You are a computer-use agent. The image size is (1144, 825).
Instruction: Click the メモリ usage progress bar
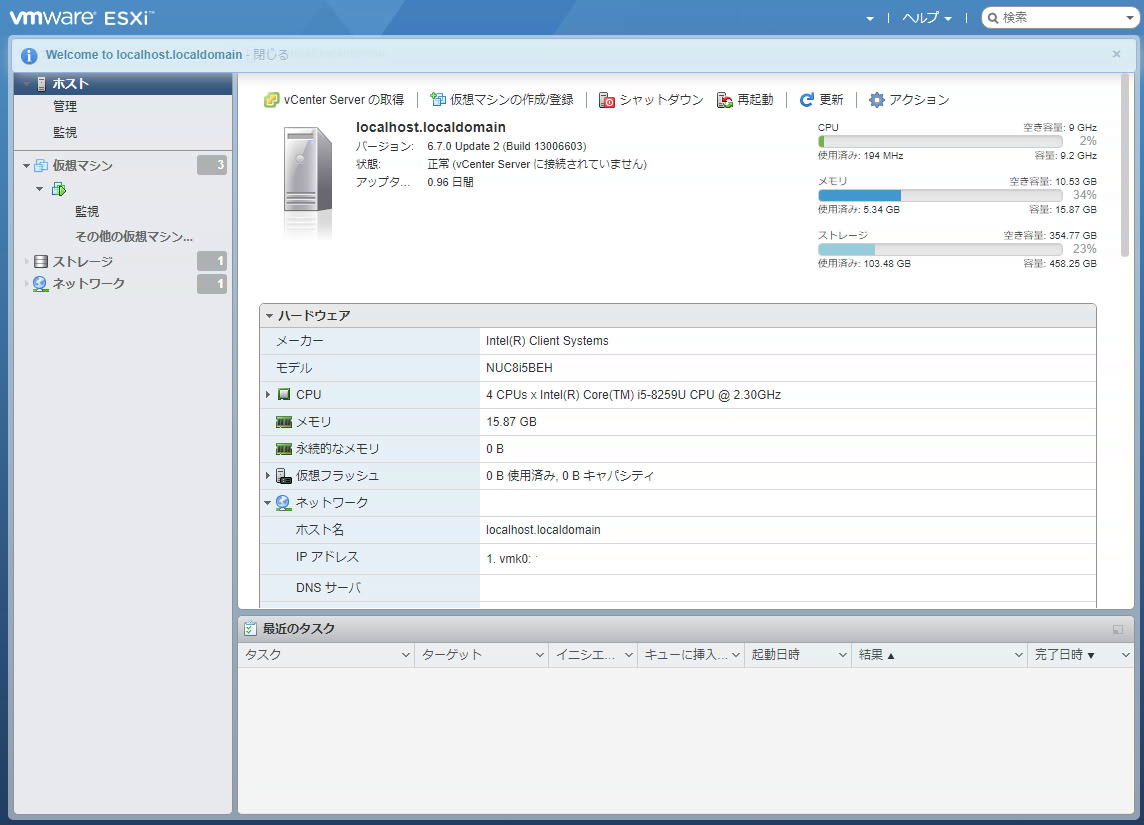(940, 195)
